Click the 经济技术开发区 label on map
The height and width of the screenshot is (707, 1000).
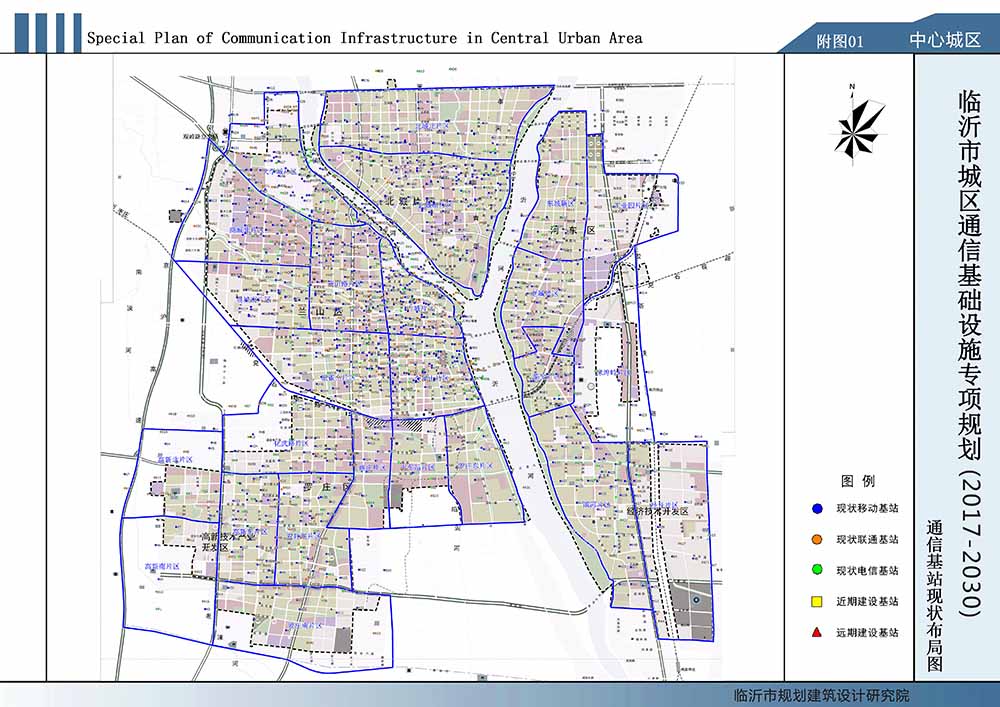point(658,511)
